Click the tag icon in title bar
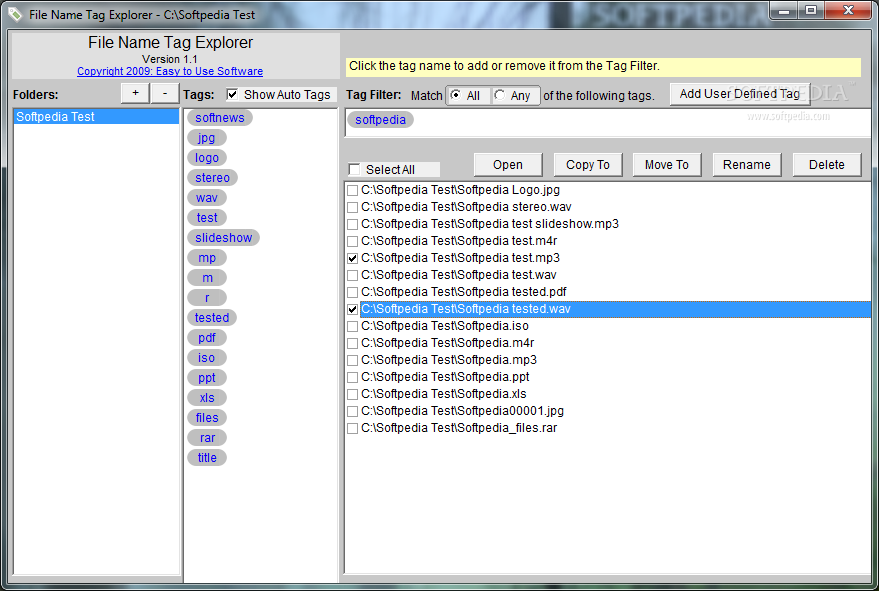879x591 pixels. tap(15, 14)
